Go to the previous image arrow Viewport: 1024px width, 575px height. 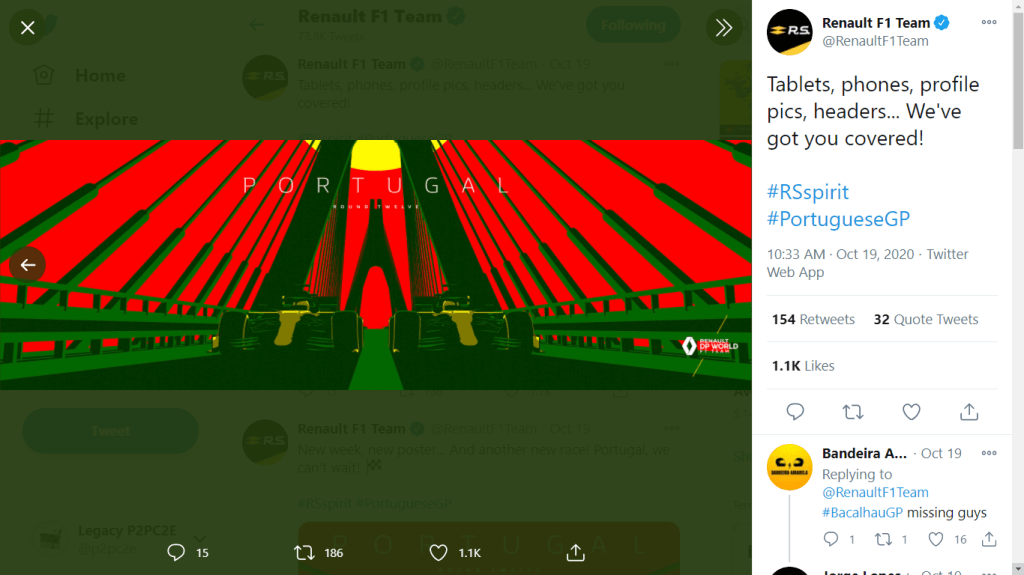[28, 265]
